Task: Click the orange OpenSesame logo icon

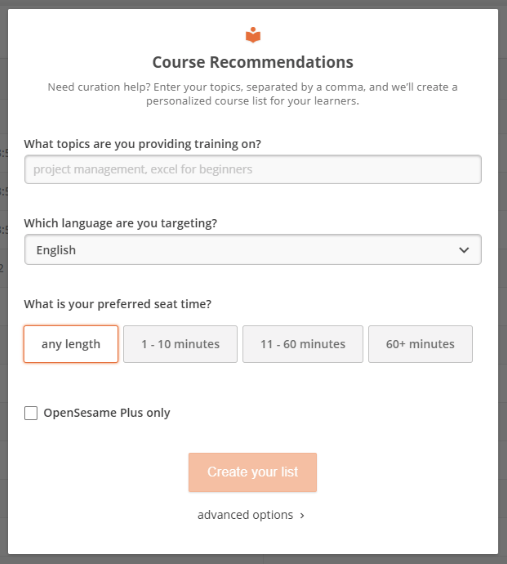Action: [x=253, y=35]
